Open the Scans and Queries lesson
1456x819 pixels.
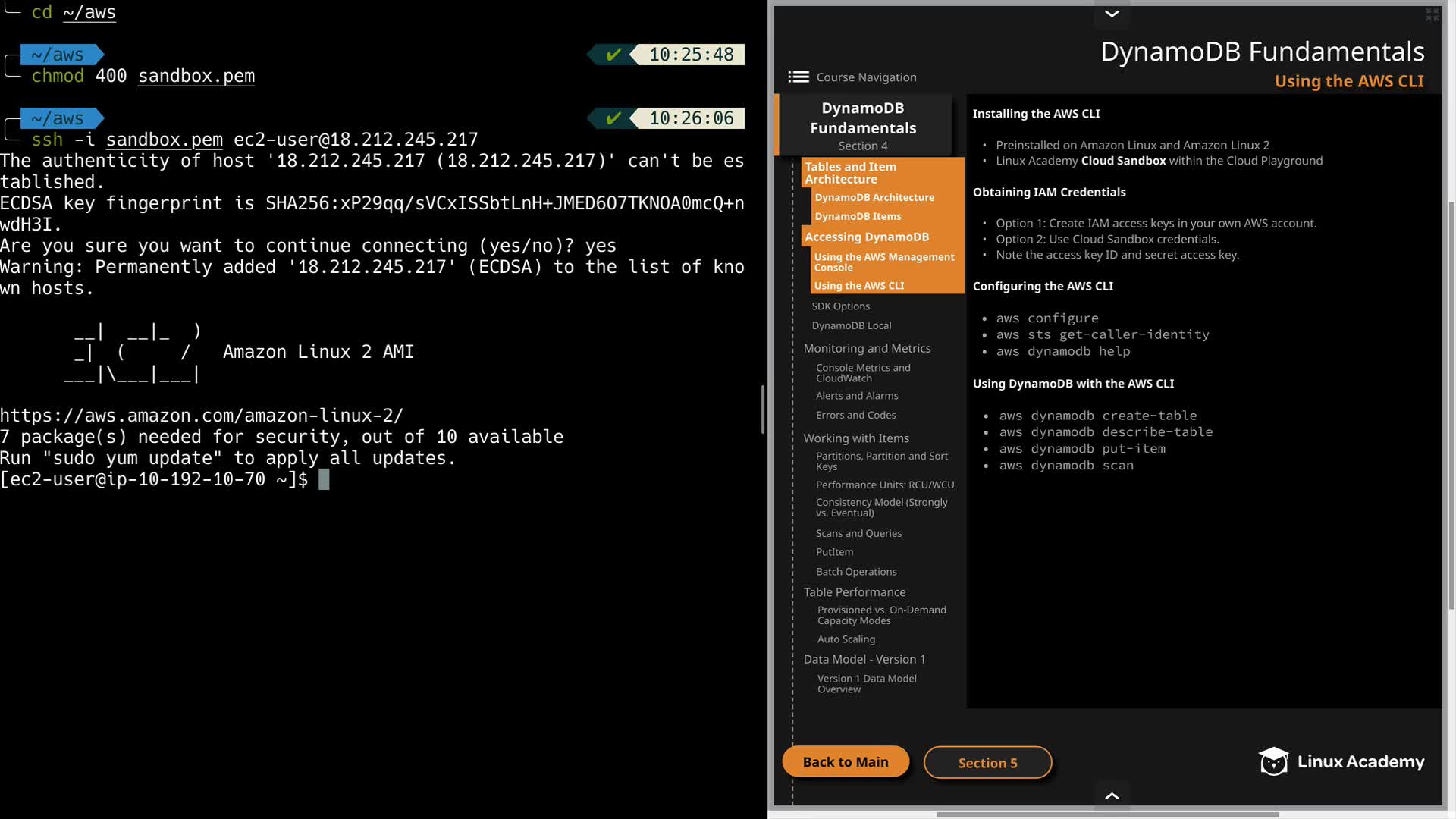[x=858, y=534]
